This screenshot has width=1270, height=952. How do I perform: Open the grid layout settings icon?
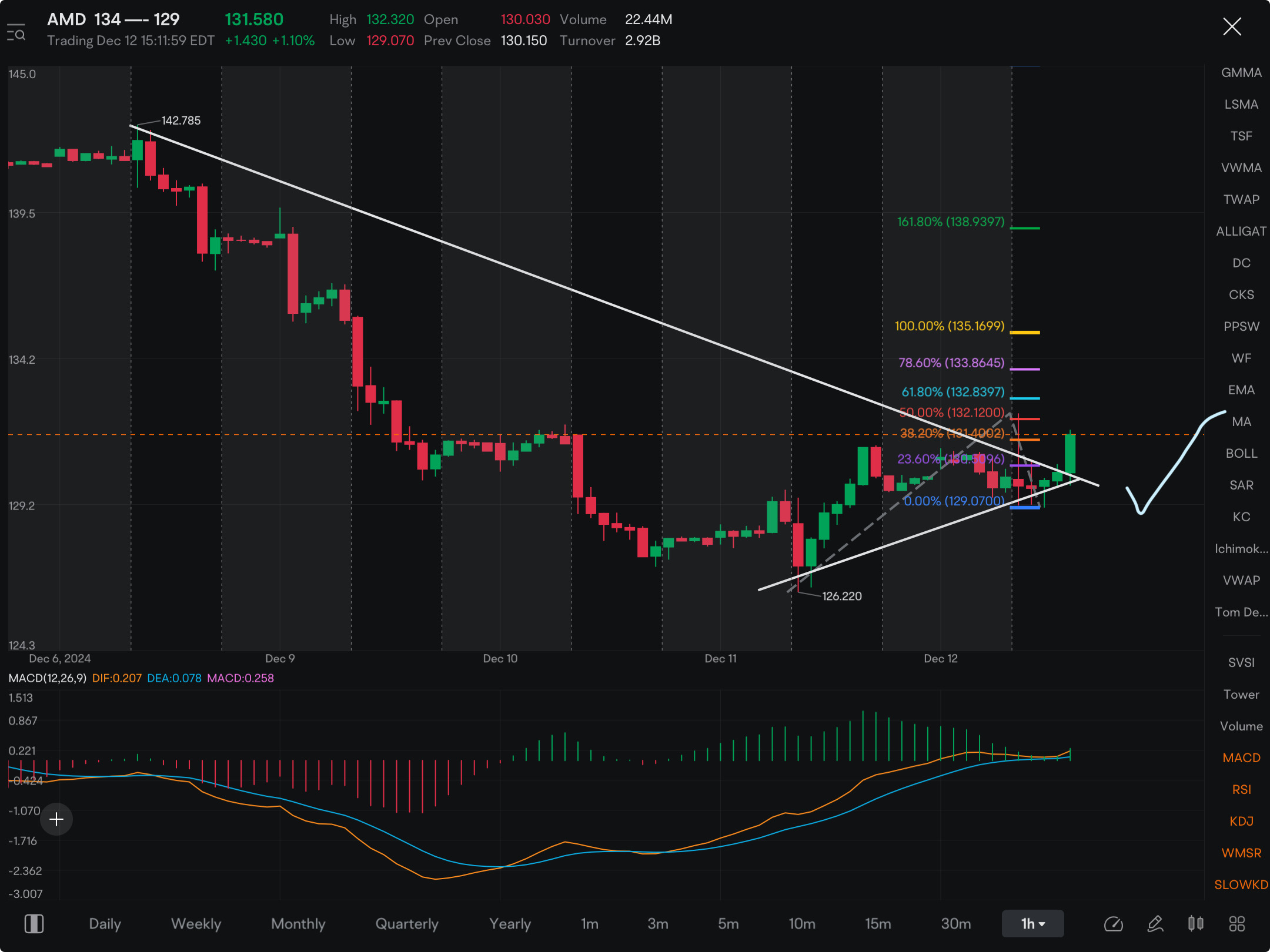1236,924
